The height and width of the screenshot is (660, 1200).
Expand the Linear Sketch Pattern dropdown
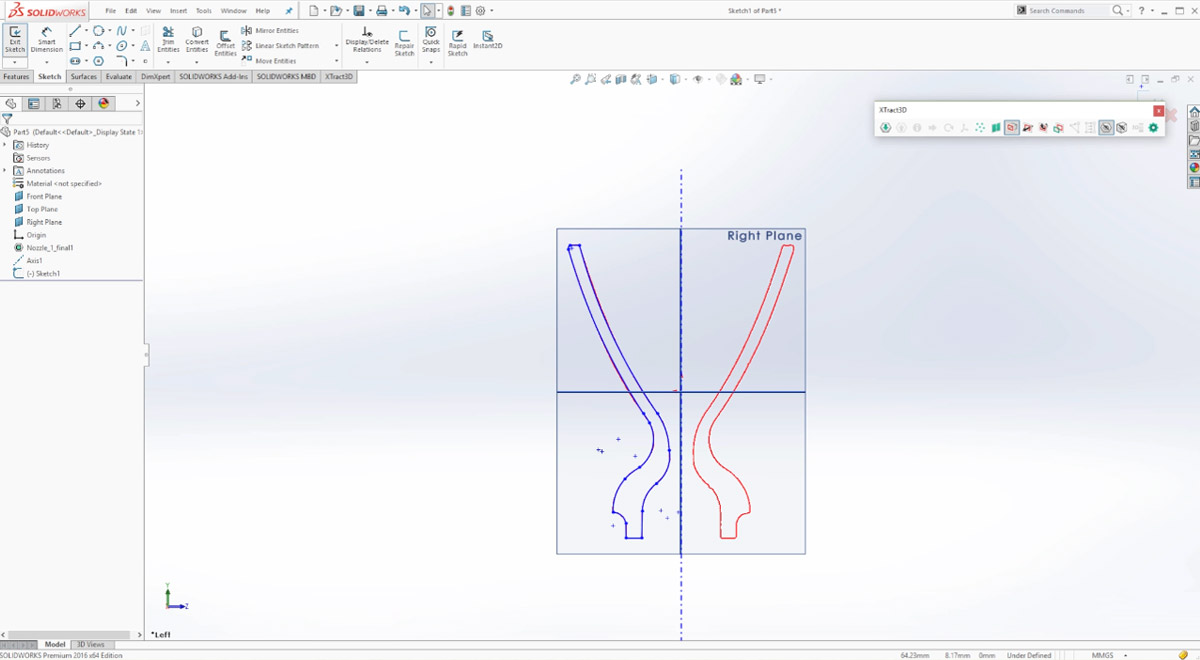(336, 45)
